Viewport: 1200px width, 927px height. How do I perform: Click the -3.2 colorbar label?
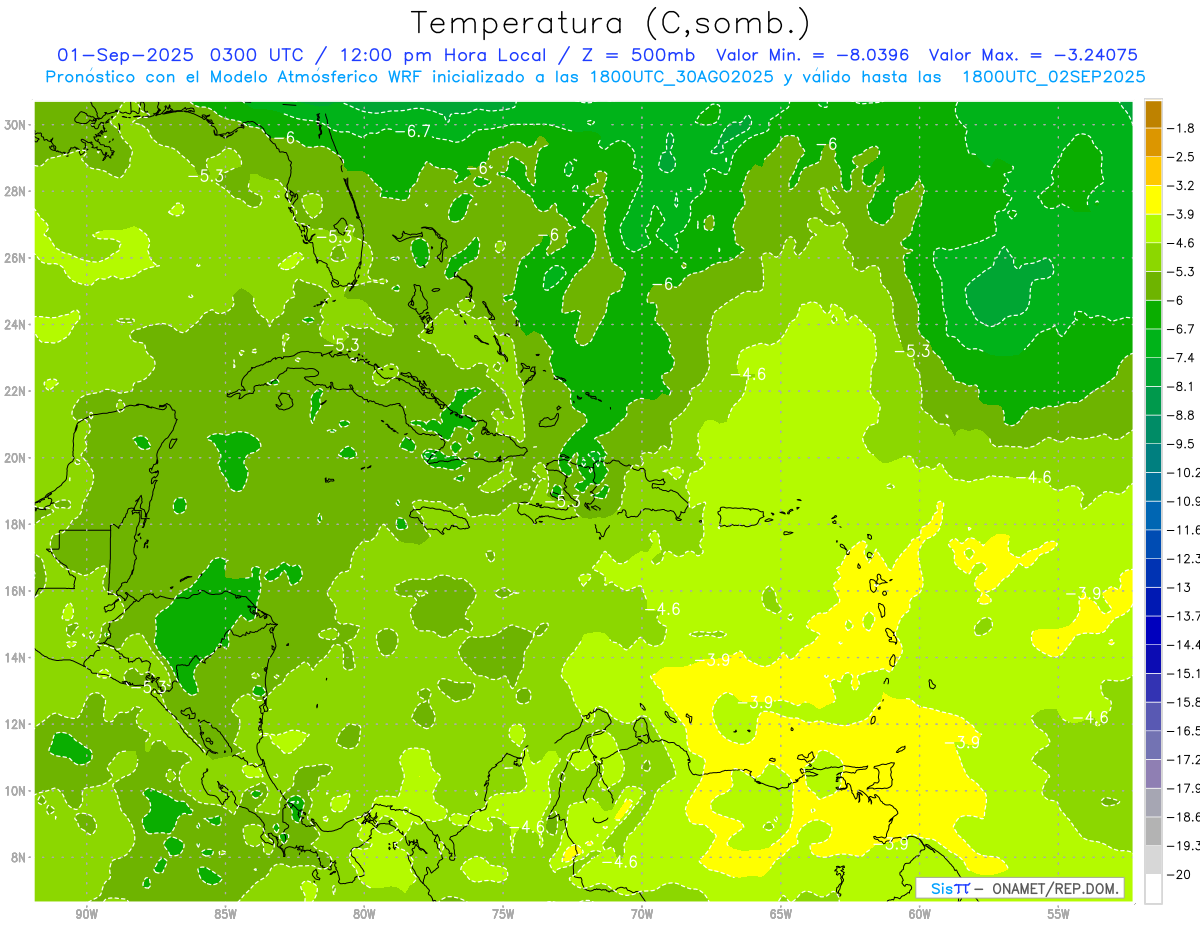click(1181, 186)
